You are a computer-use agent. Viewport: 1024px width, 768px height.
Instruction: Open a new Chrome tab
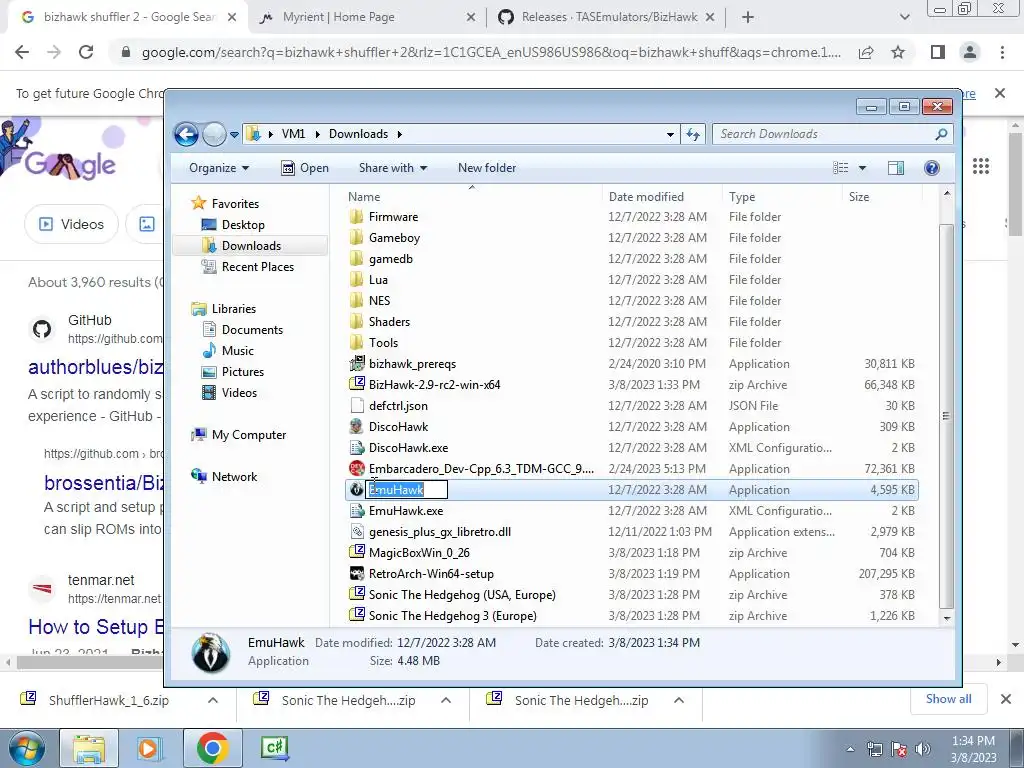(x=748, y=17)
